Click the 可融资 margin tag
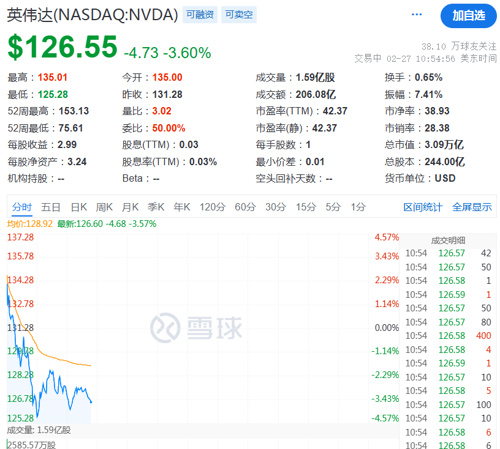This screenshot has height=449, width=500. point(200,15)
